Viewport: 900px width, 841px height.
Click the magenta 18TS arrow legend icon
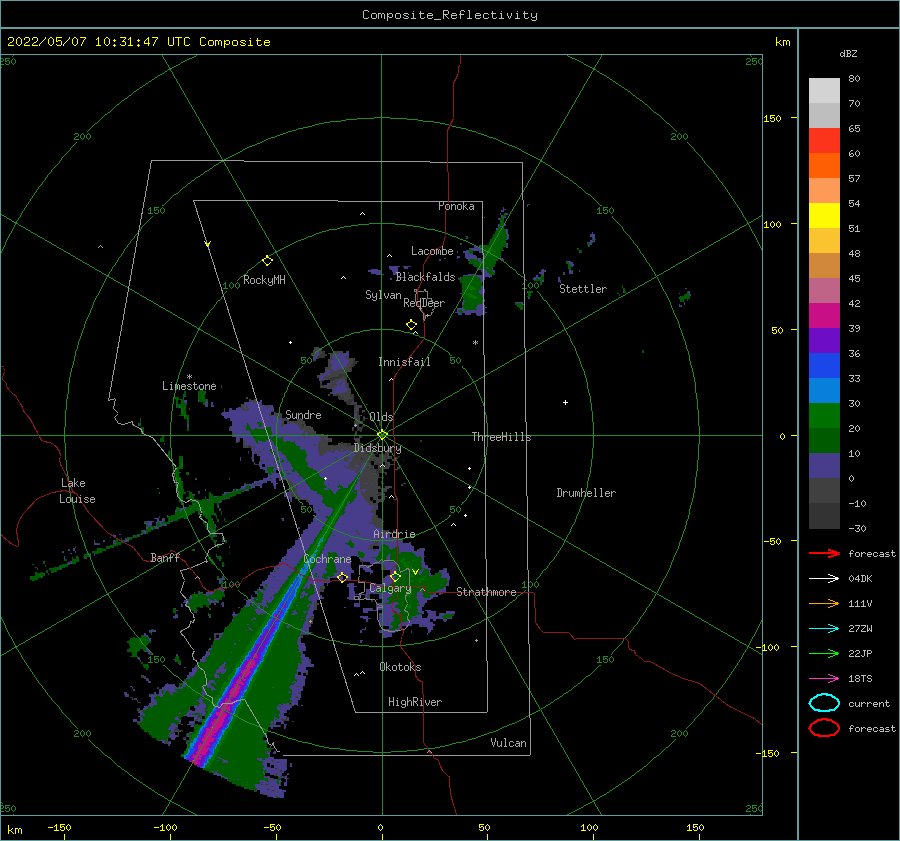point(824,679)
